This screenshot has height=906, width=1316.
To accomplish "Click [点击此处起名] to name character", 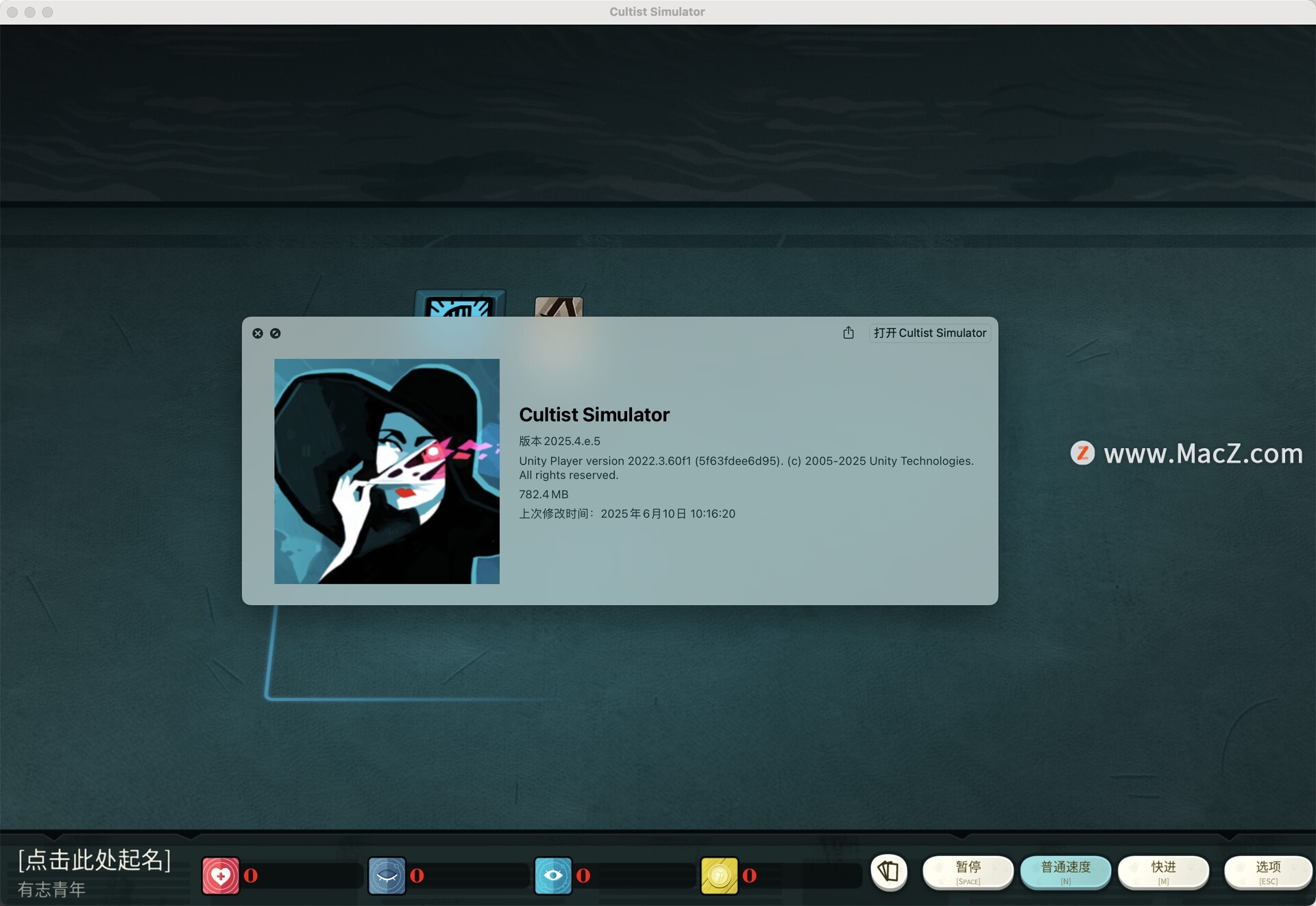I will (95, 859).
